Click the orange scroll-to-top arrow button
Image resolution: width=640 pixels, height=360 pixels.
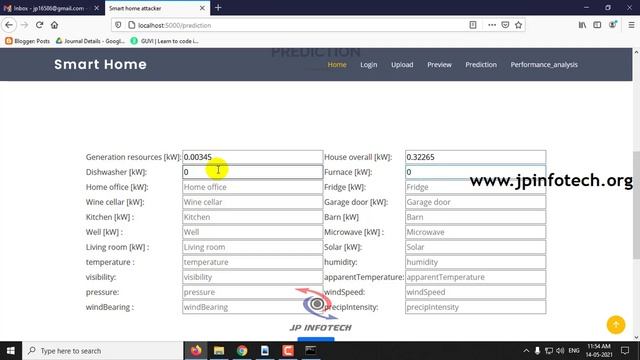pos(616,325)
